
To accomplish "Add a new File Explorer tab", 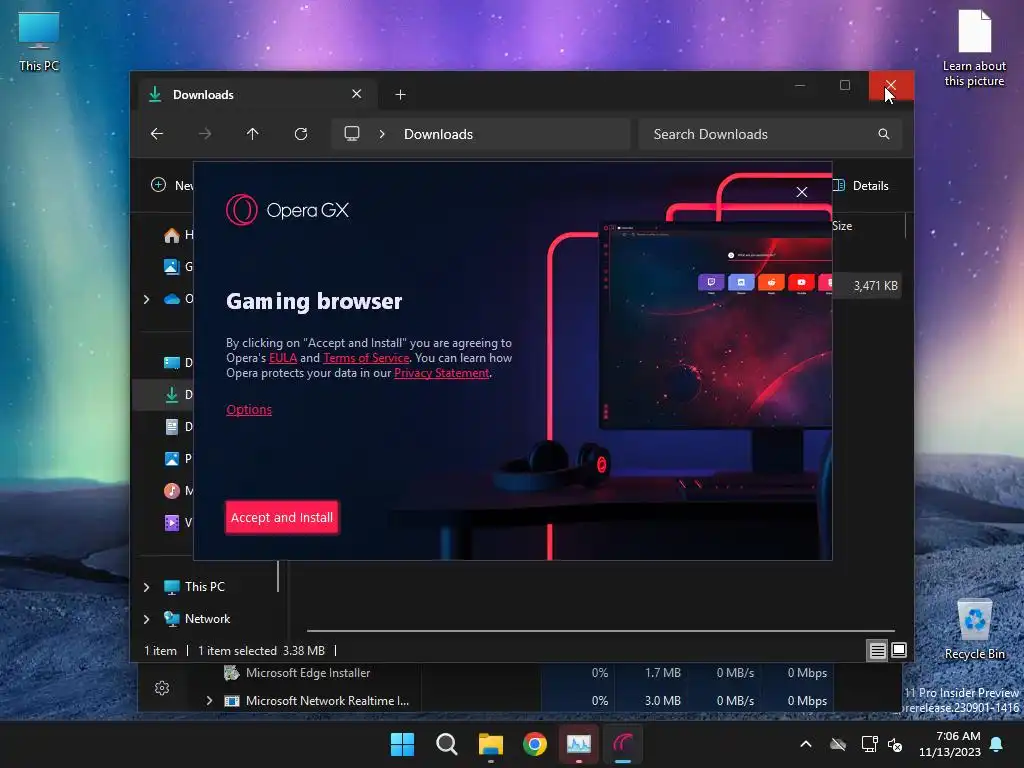I will [x=400, y=95].
